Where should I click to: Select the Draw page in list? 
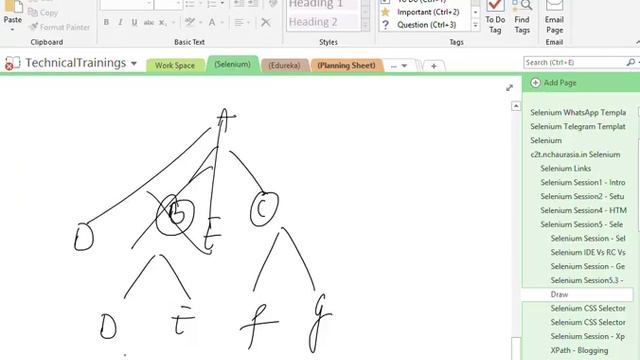pos(578,294)
